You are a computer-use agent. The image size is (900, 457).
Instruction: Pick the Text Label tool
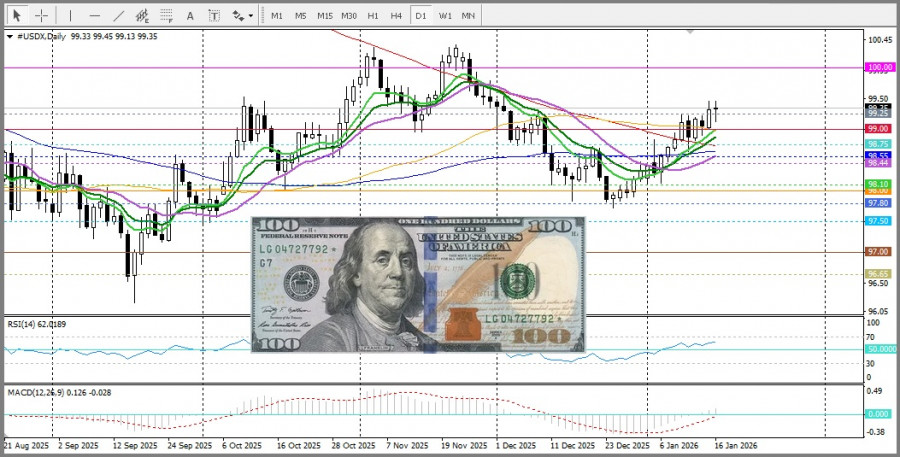(x=214, y=16)
